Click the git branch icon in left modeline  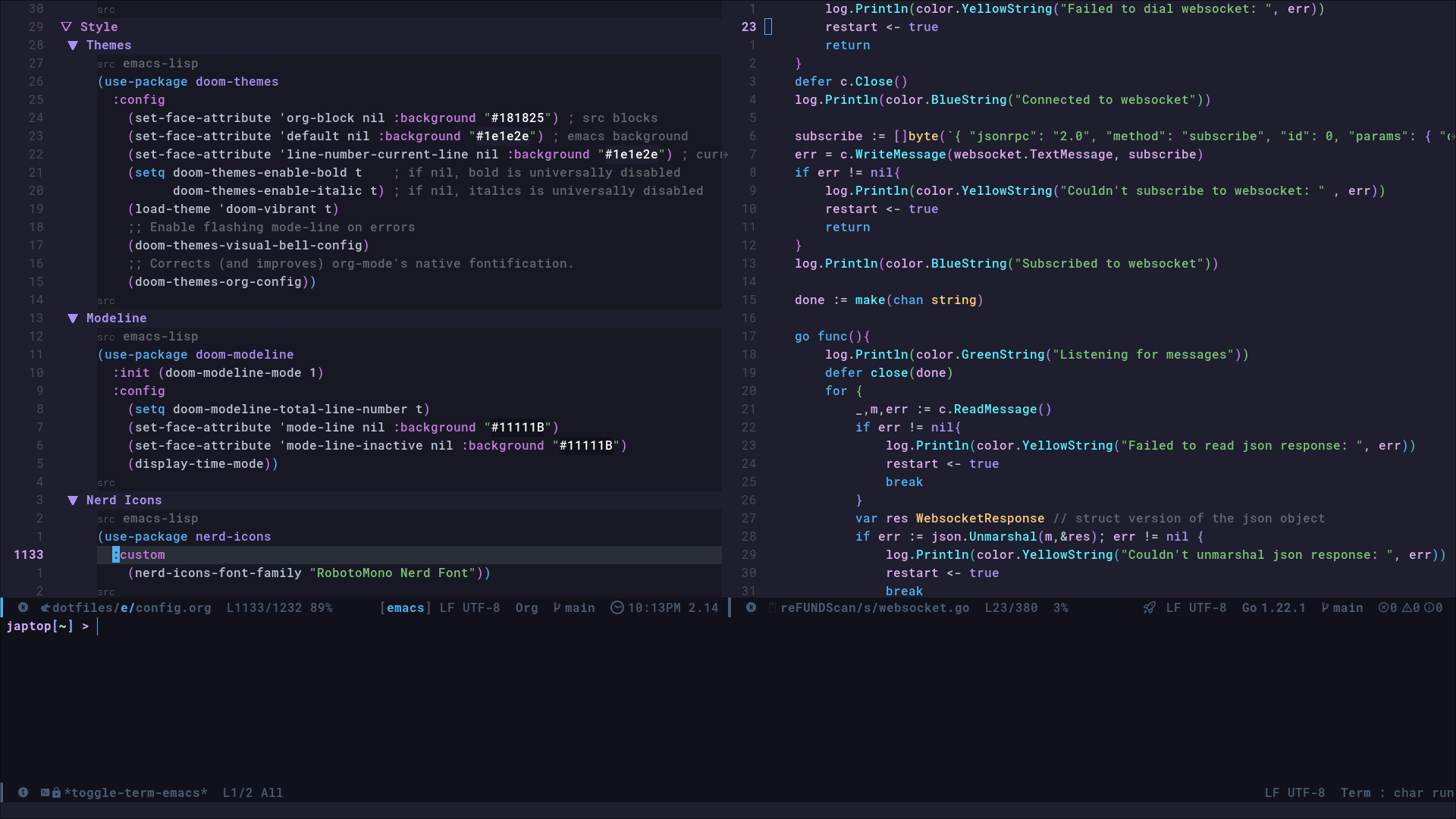[557, 607]
